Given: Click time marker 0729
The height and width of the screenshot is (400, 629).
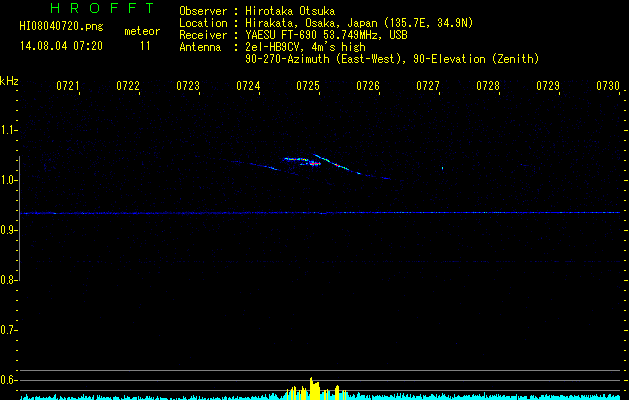Looking at the screenshot, I should (x=548, y=86).
